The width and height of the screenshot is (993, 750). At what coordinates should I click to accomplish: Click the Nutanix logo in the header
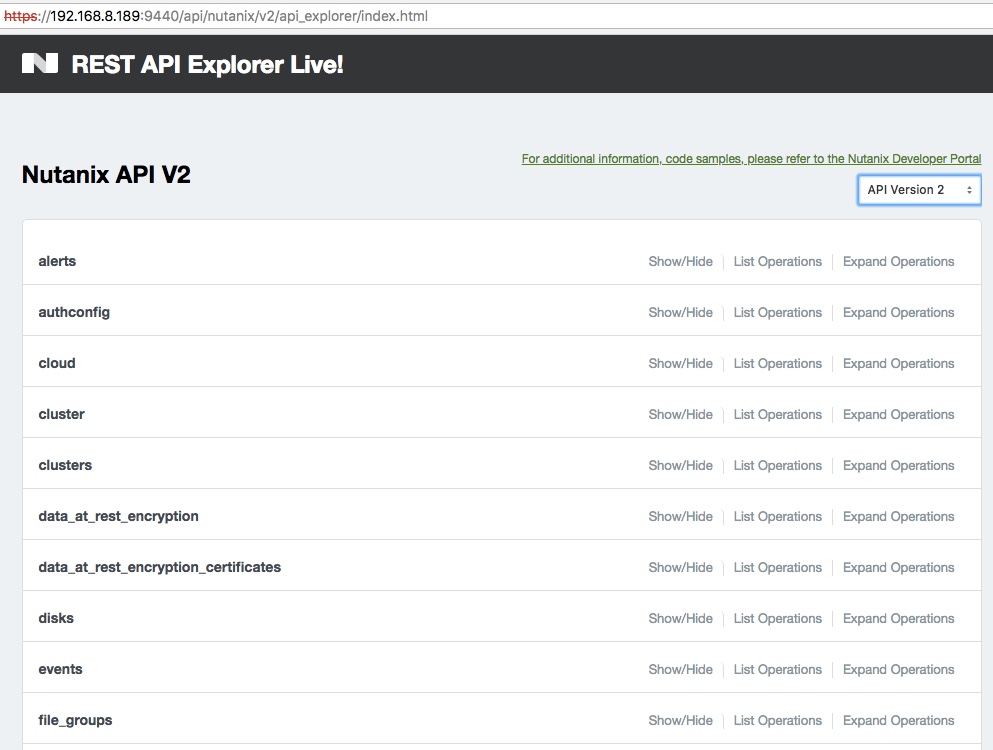[x=40, y=62]
